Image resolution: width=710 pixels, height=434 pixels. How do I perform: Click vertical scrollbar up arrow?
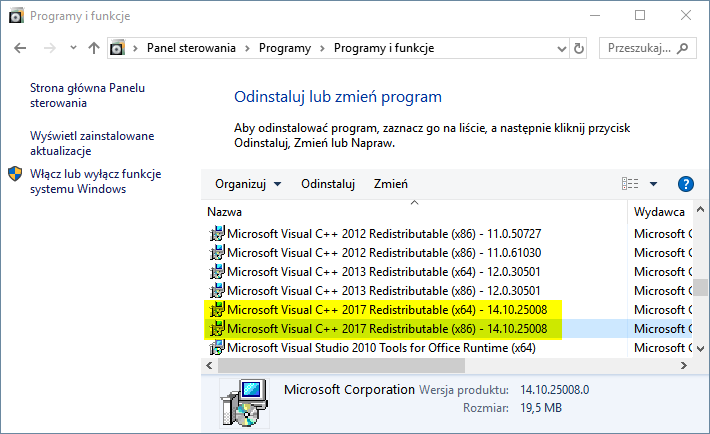[x=700, y=209]
